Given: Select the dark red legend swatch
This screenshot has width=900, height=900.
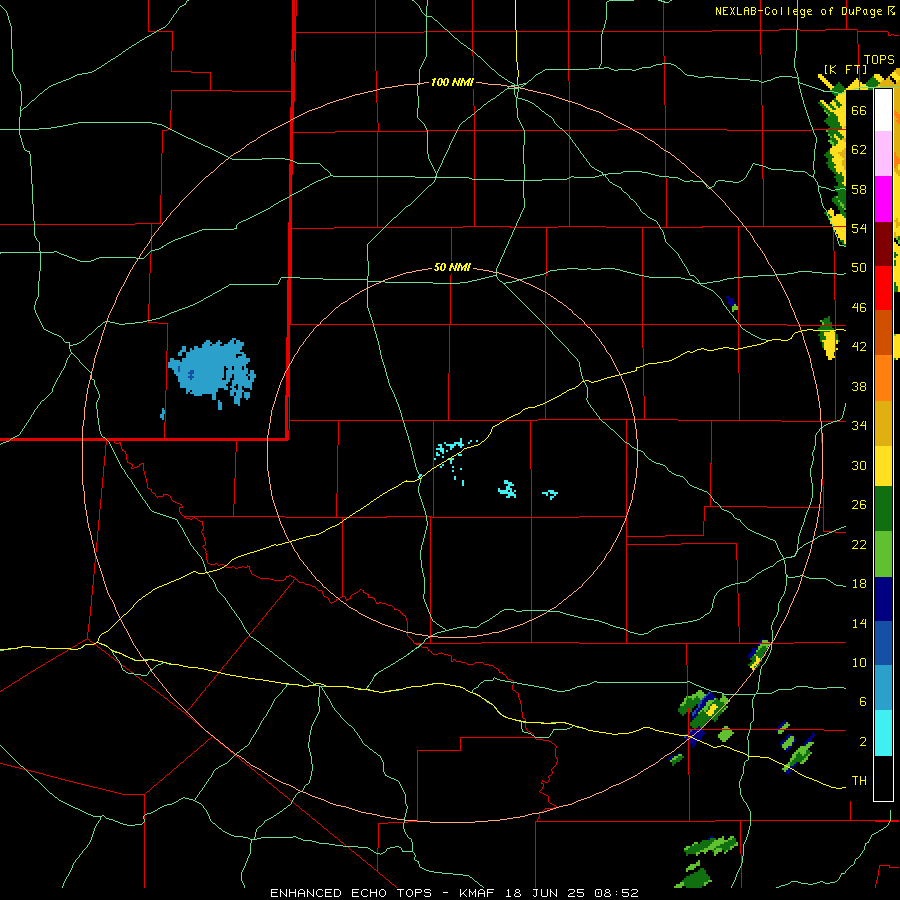Looking at the screenshot, I should pos(883,245).
